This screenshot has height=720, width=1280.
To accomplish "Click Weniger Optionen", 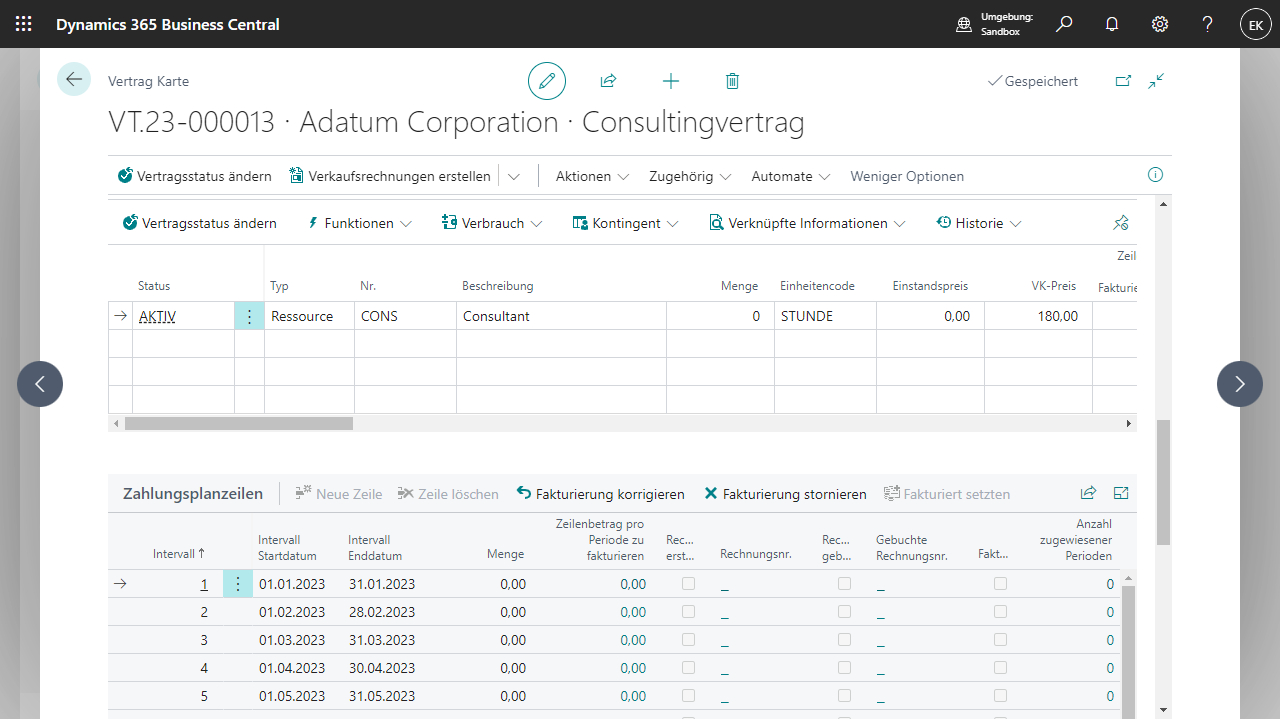I will click(907, 176).
